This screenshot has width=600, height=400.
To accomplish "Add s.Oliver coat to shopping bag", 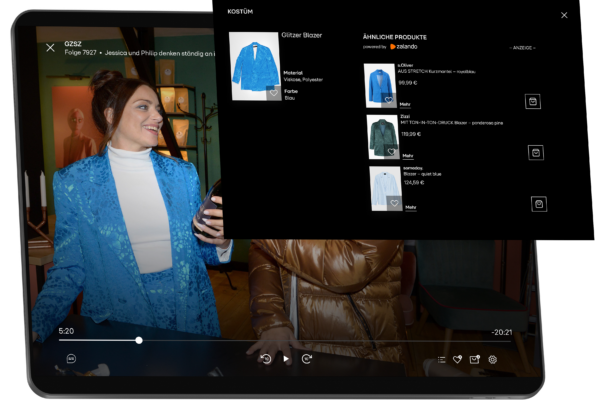I will point(532,101).
